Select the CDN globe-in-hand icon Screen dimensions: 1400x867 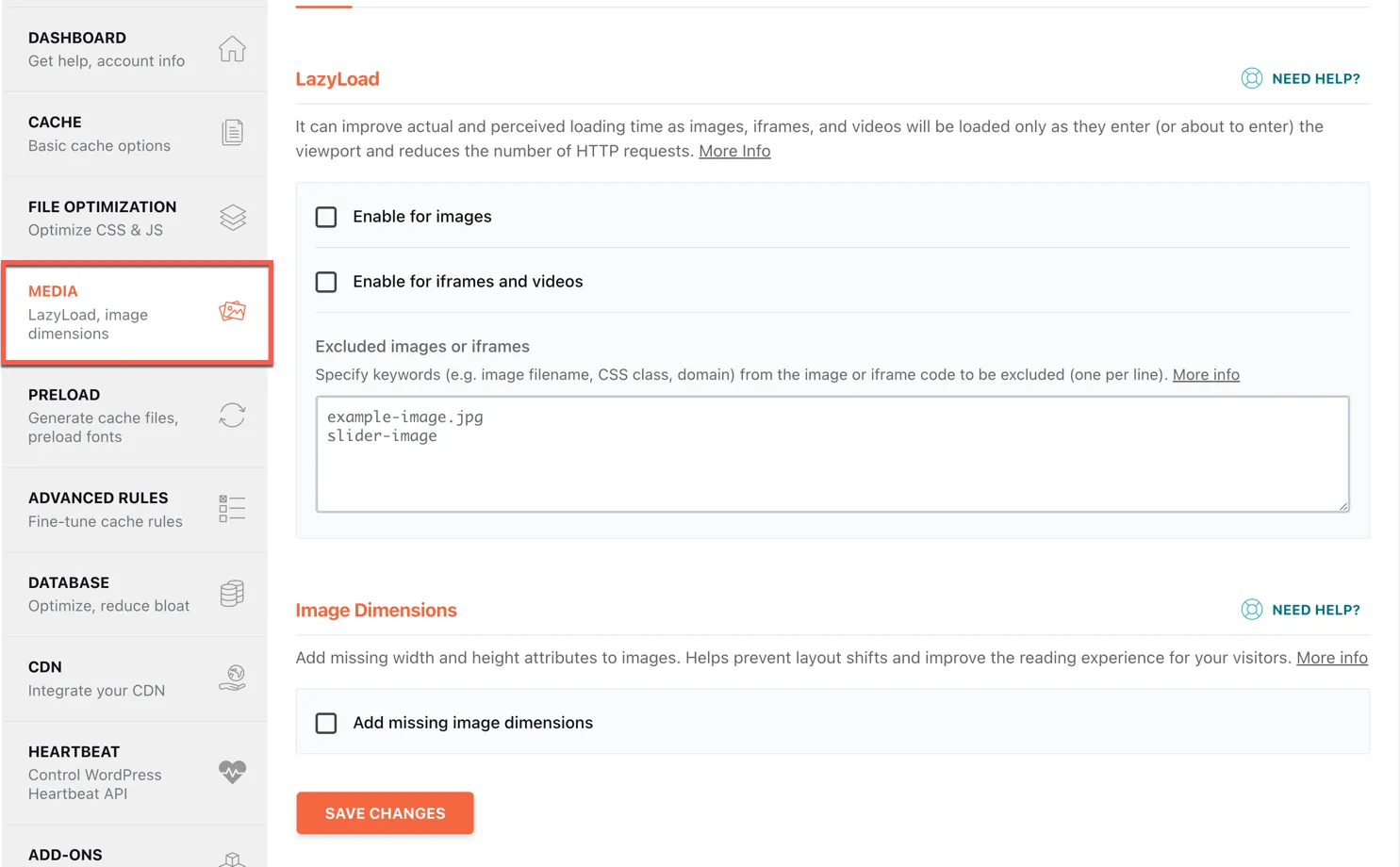click(x=232, y=678)
